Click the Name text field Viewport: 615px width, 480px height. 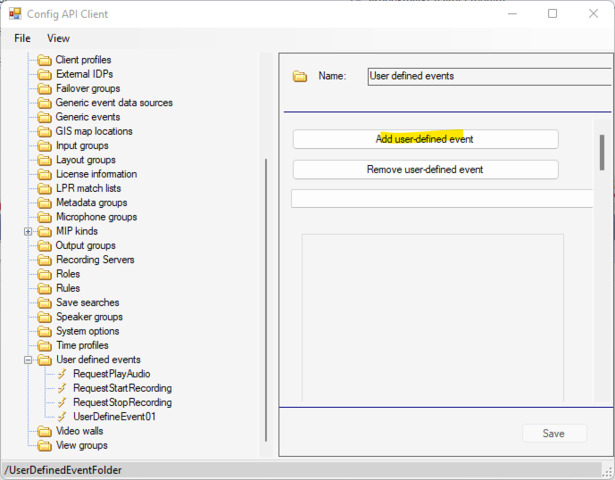coord(486,76)
